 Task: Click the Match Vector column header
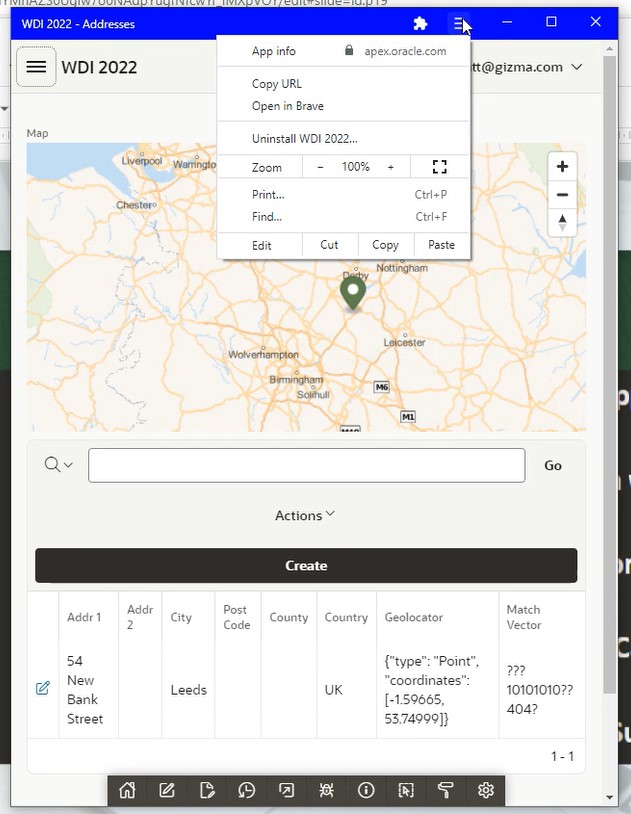point(523,617)
